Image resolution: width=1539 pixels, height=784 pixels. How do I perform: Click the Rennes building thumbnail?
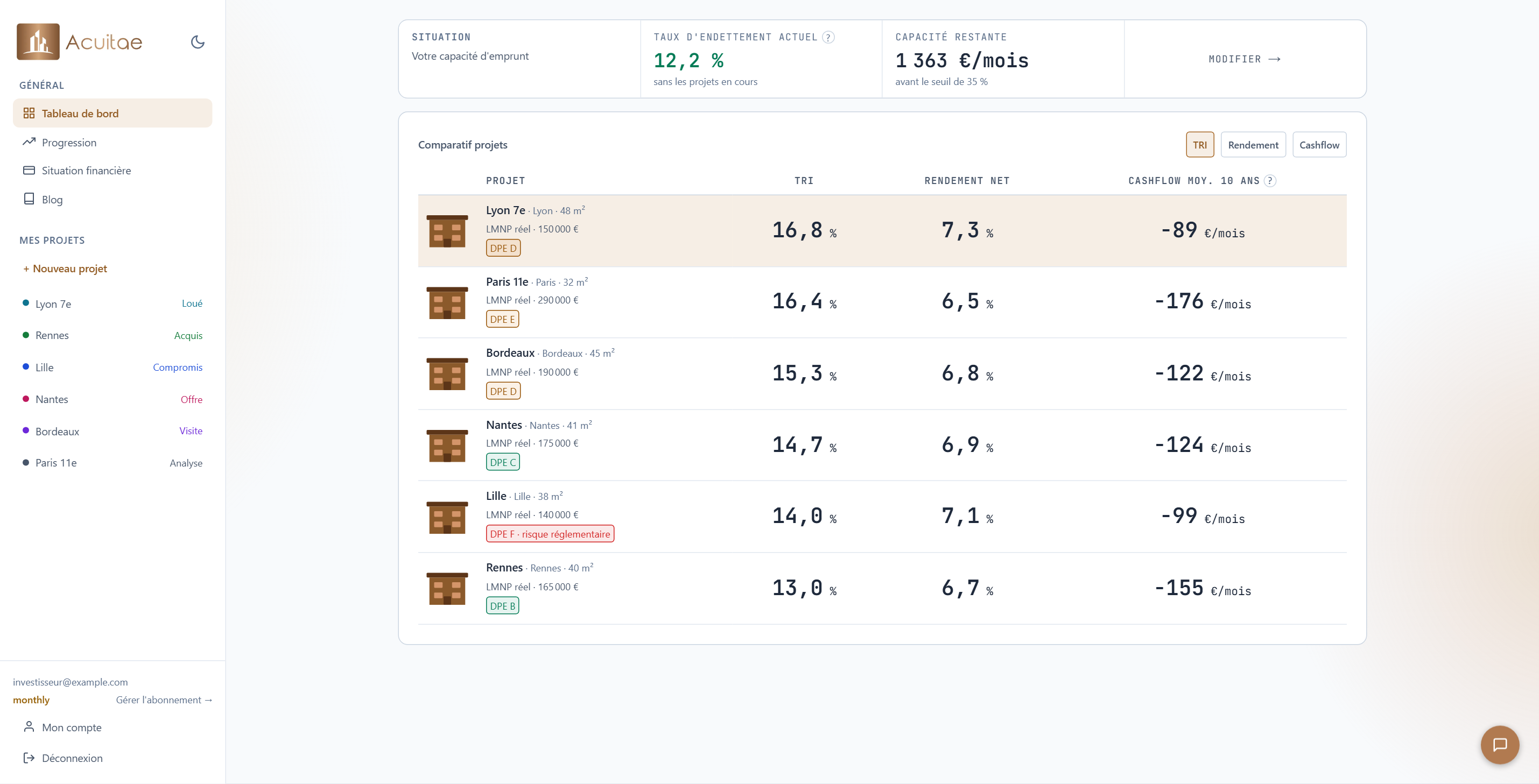[447, 589]
